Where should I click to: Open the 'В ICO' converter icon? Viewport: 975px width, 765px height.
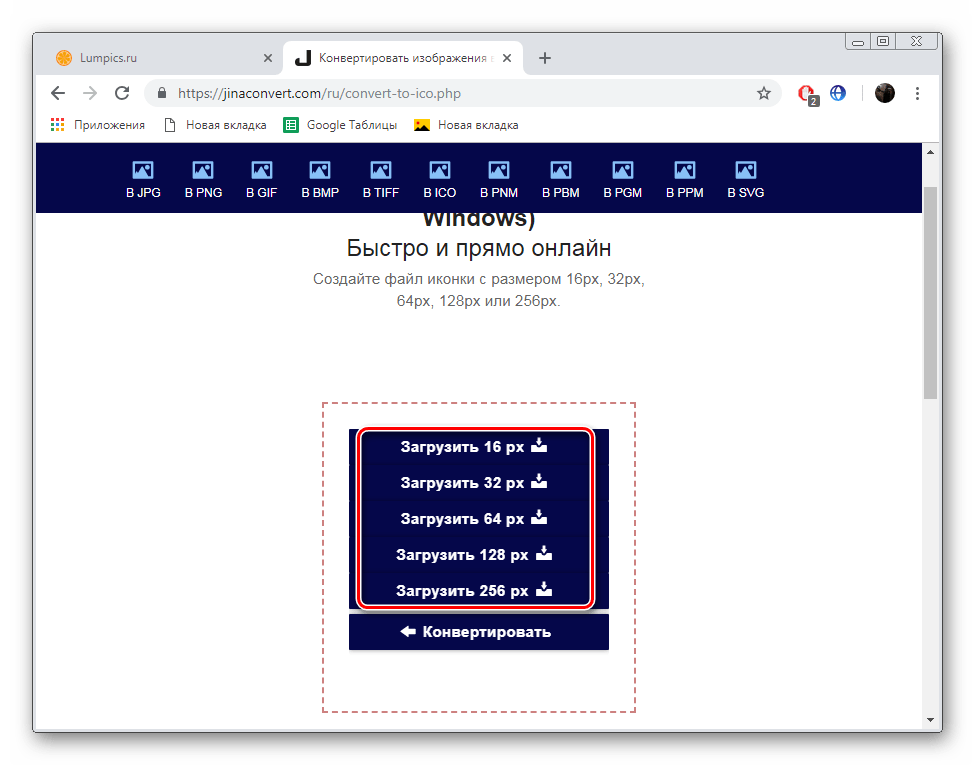[440, 180]
